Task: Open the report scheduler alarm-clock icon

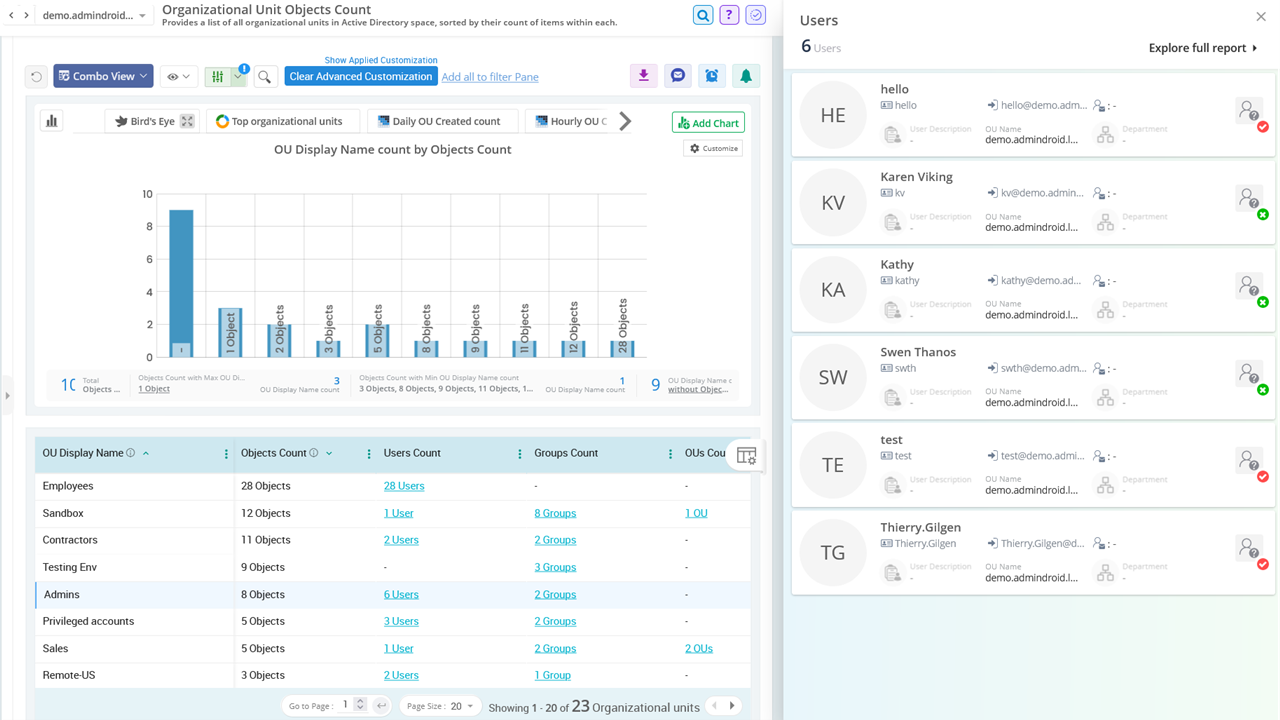Action: 711,75
